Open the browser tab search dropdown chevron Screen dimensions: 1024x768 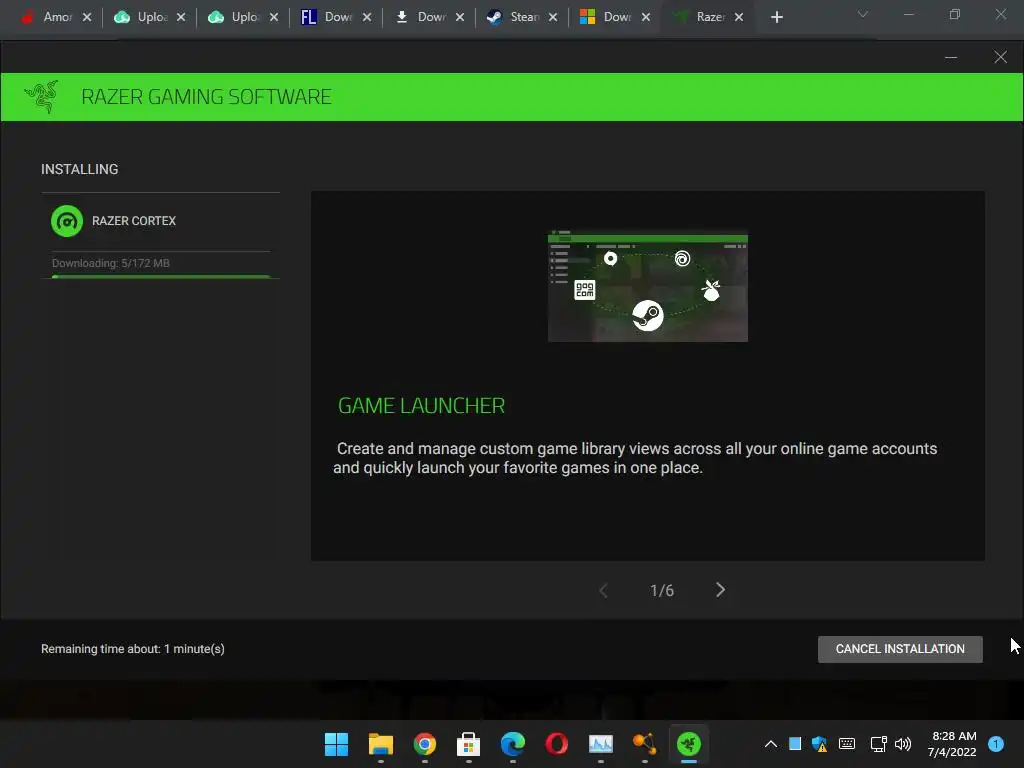pos(863,14)
